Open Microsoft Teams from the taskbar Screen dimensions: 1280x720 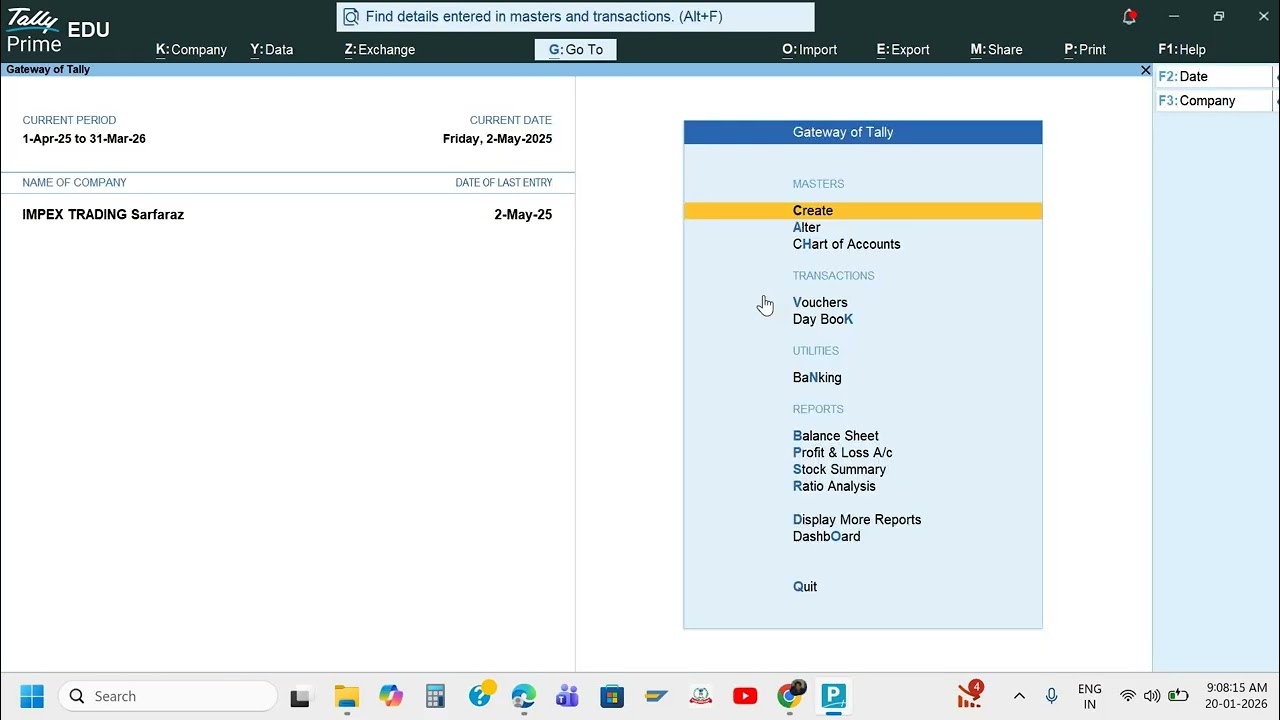568,697
